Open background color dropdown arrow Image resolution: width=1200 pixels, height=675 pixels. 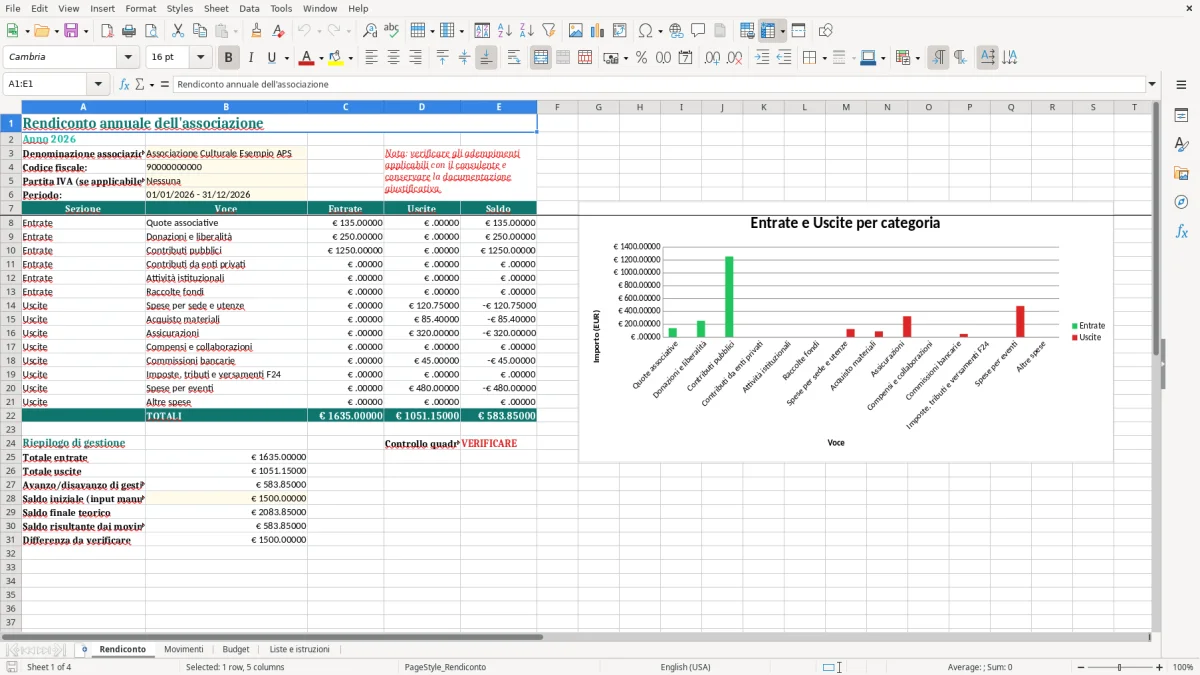349,58
